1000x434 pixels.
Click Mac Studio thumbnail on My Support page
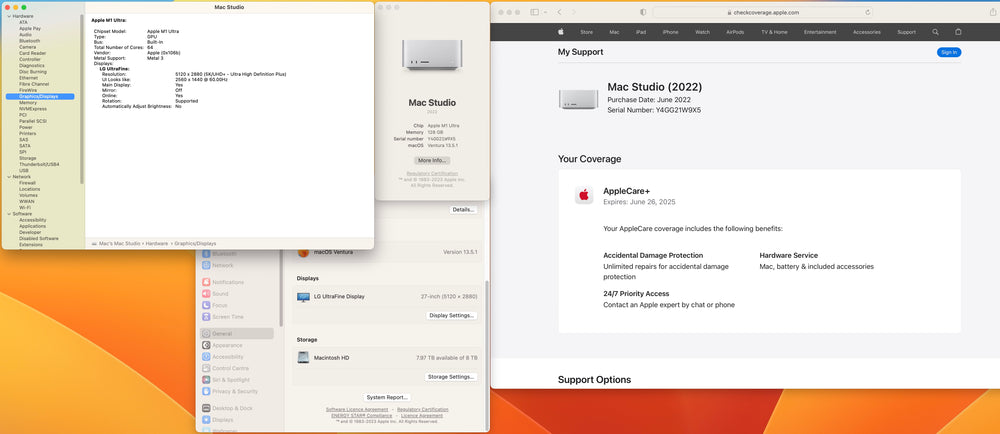coord(578,99)
